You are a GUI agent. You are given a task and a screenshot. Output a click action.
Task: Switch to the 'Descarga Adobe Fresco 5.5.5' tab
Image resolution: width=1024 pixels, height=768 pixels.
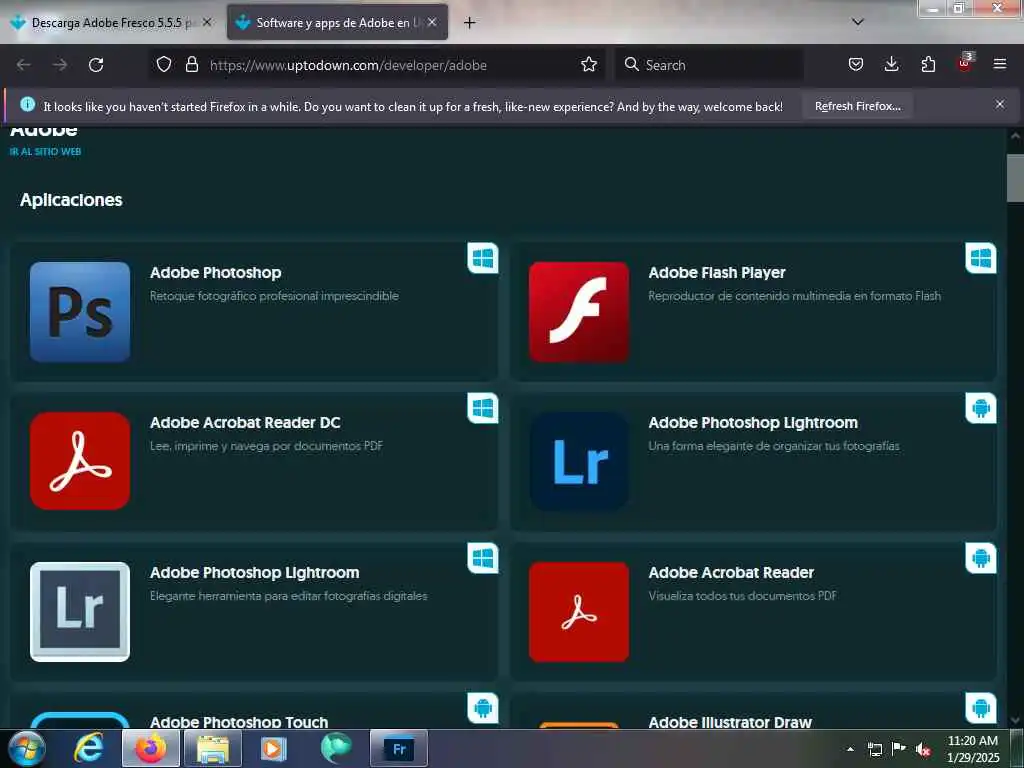[111, 23]
